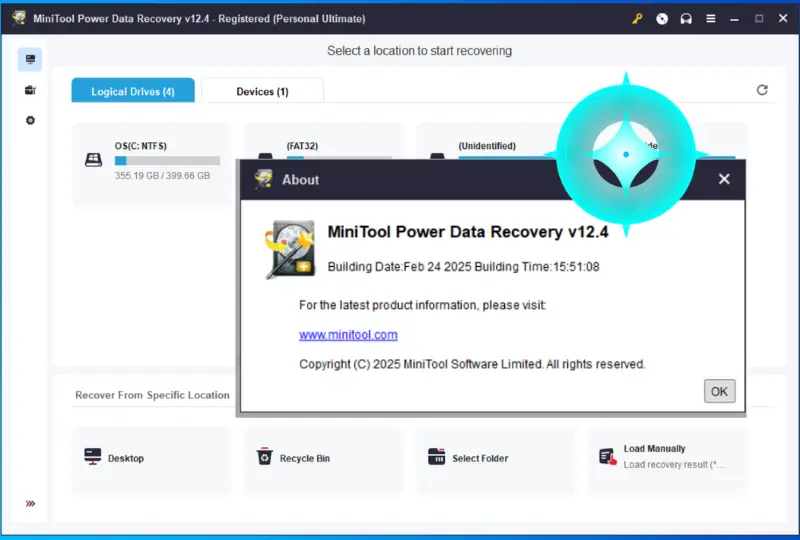Image resolution: width=800 pixels, height=540 pixels.
Task: Click the Desktop monitor icon
Action: click(x=92, y=456)
